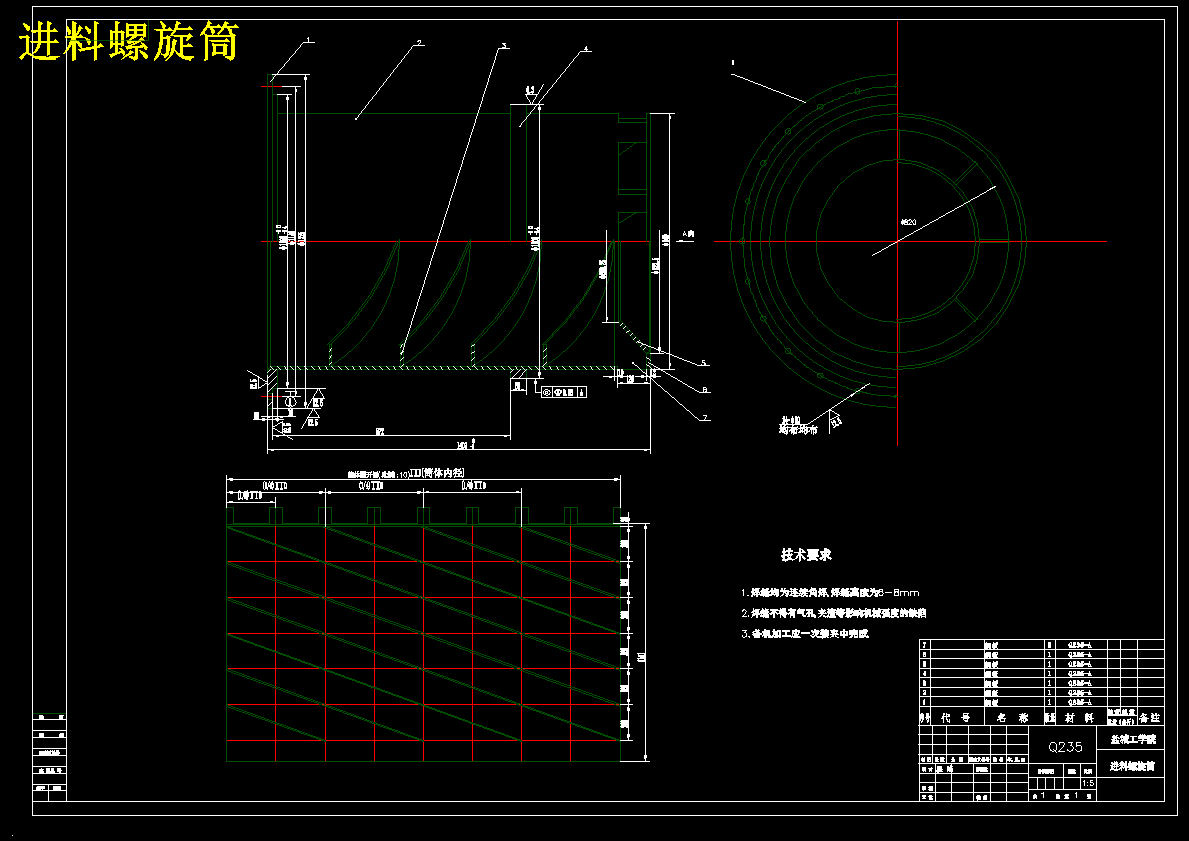
Task: Click the 材料 column header
Action: click(1079, 717)
